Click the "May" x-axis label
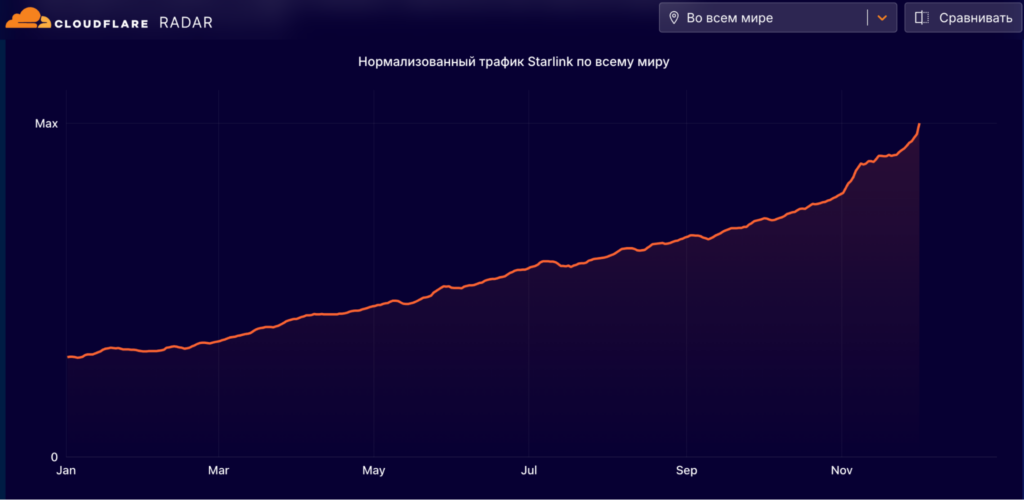The height and width of the screenshot is (500, 1024). [374, 470]
